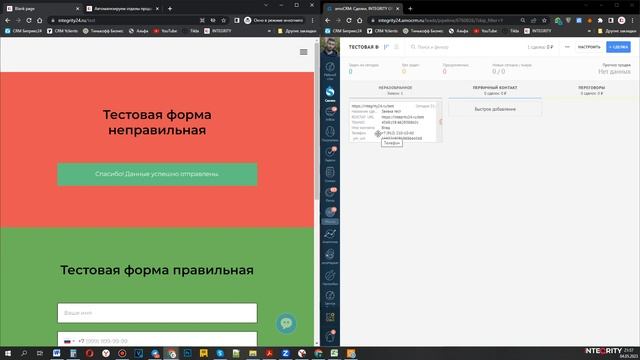640x360 pixels.
Task: Click the integrity24.ru address bar in left browser
Action: point(122,20)
